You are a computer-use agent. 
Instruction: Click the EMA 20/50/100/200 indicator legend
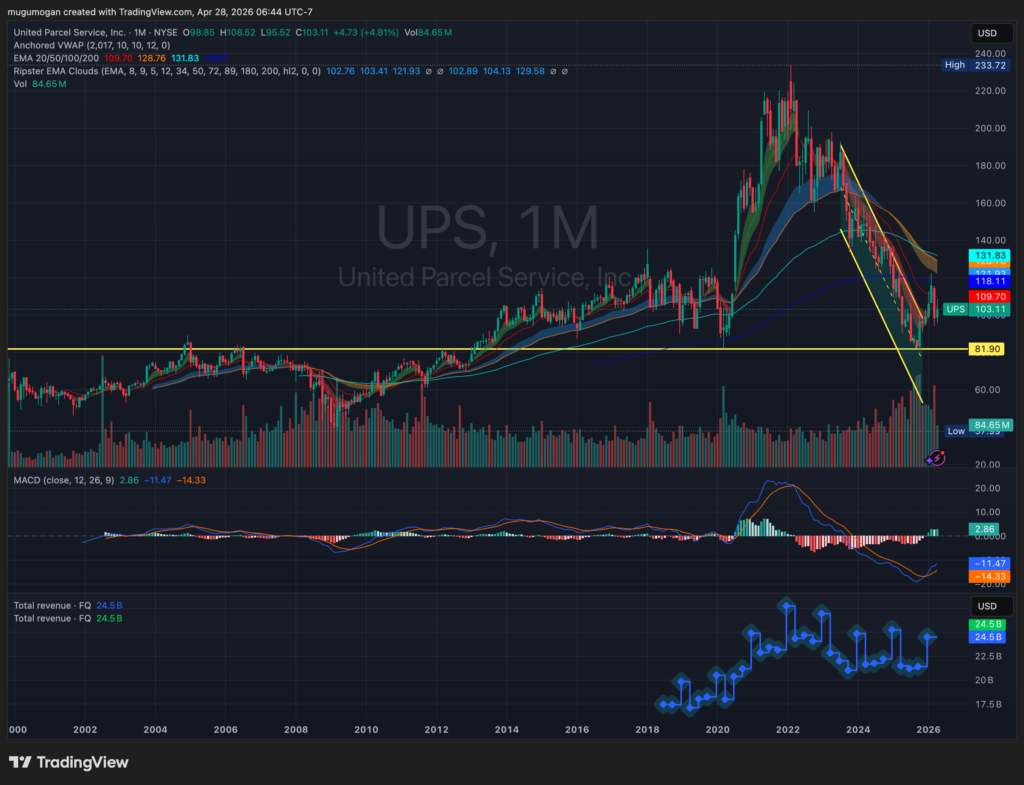click(58, 58)
